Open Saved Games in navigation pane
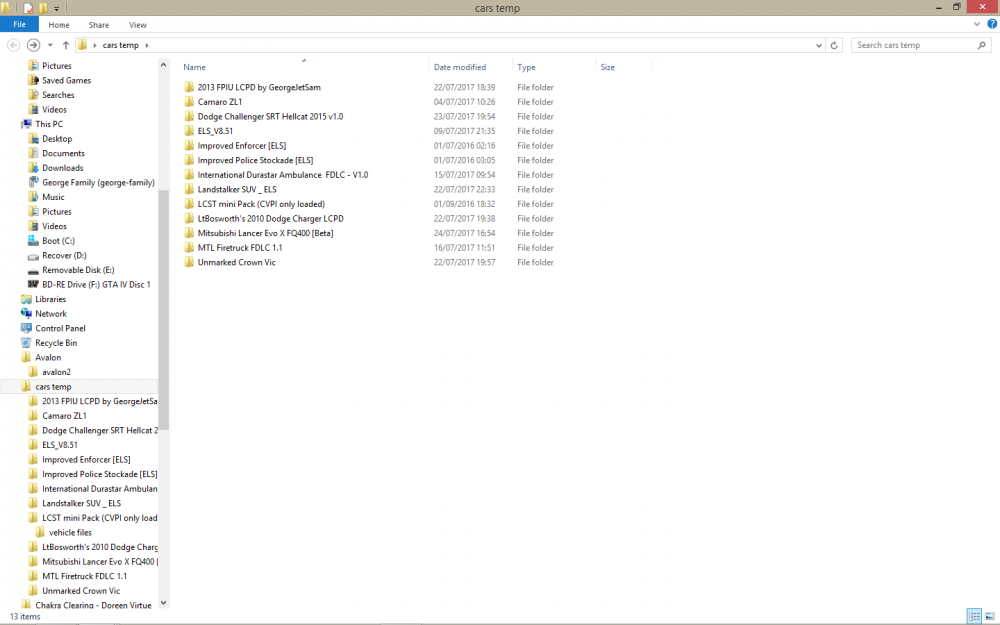The image size is (1000, 625). (66, 81)
